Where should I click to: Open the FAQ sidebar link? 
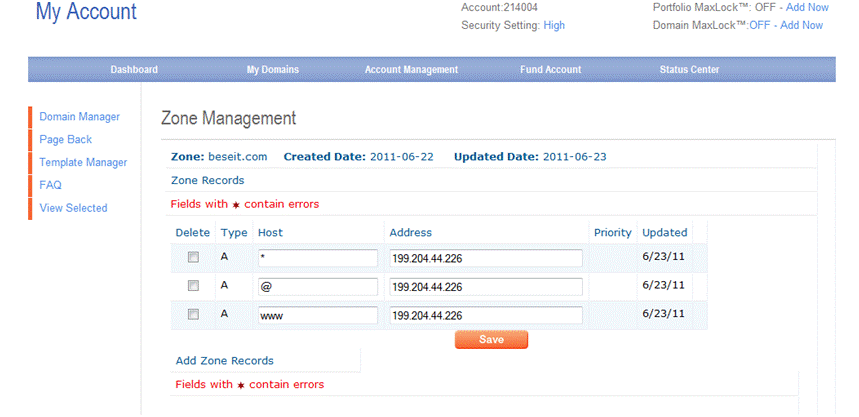point(50,185)
